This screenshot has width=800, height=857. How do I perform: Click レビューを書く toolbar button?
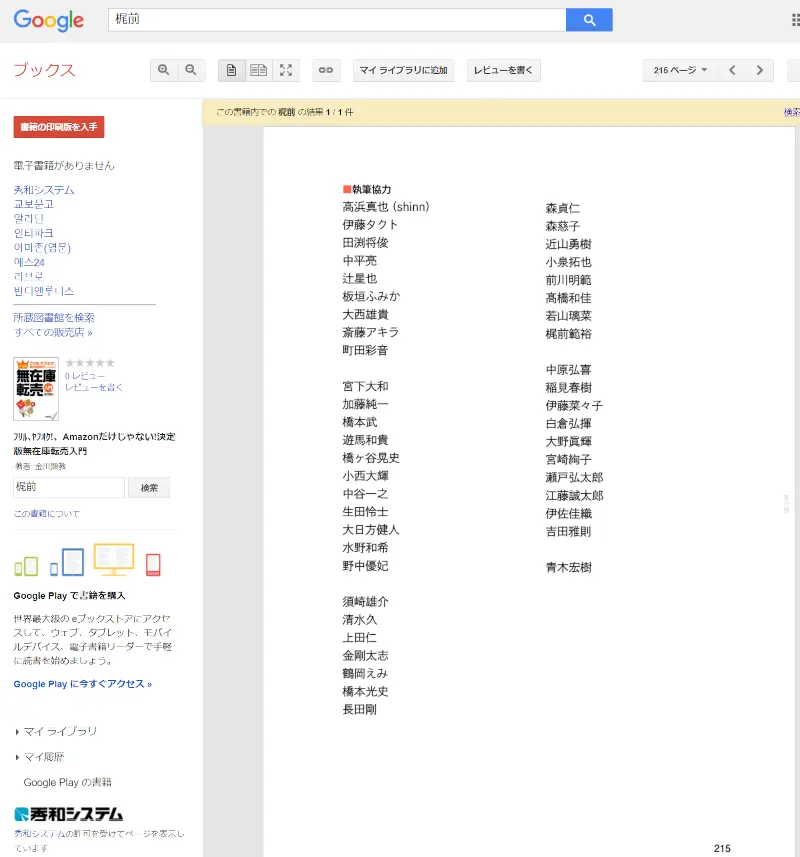tap(504, 70)
